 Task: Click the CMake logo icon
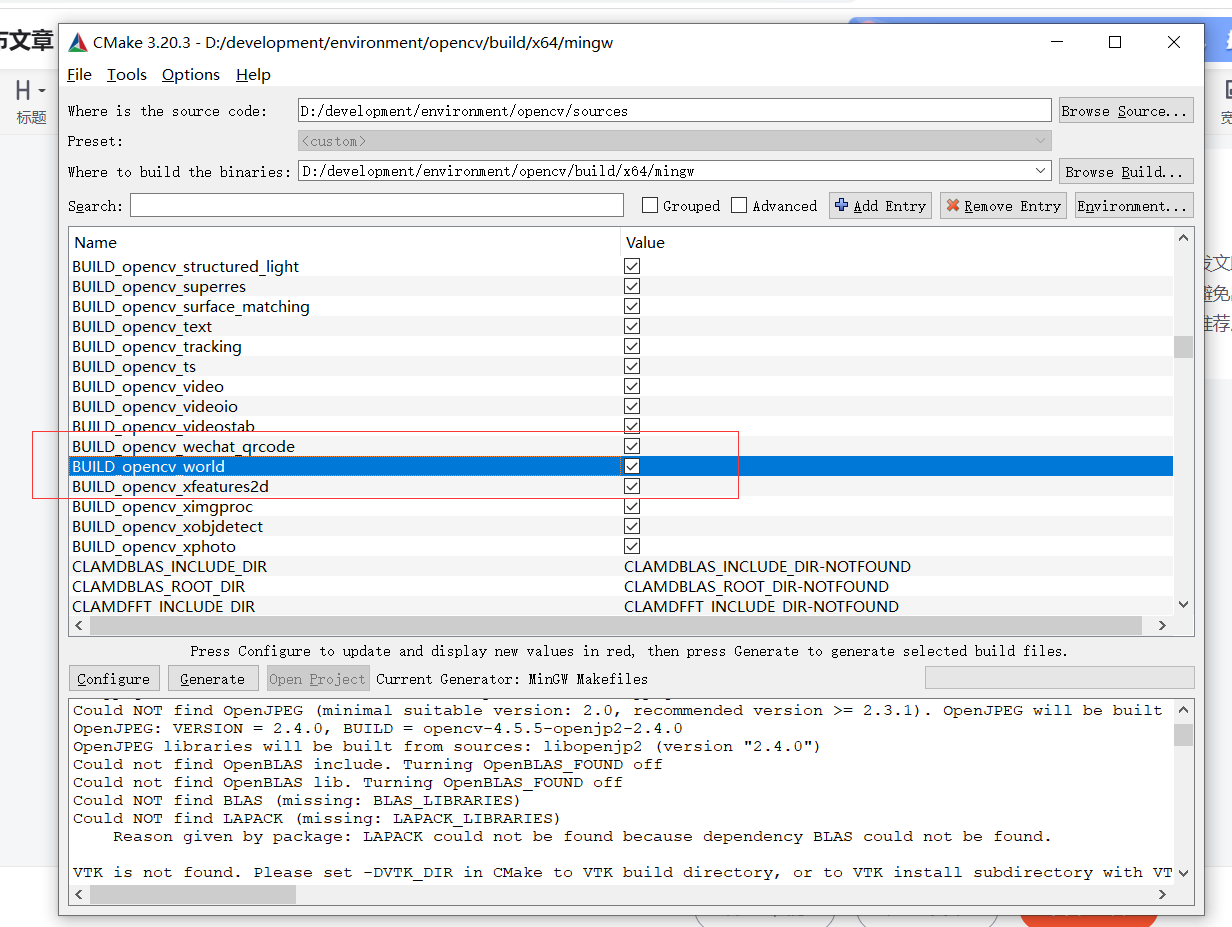[78, 42]
